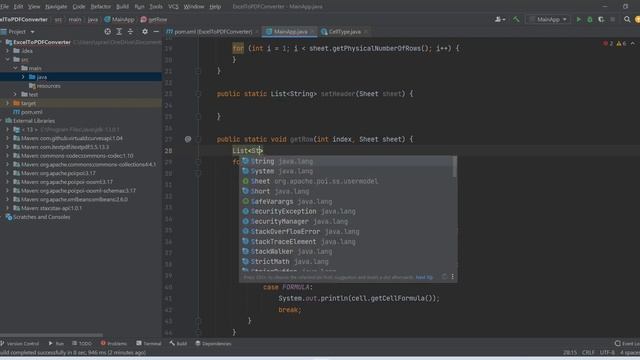Click the Stop square icon in toolbar
The image size is (640, 360).
tap(613, 19)
